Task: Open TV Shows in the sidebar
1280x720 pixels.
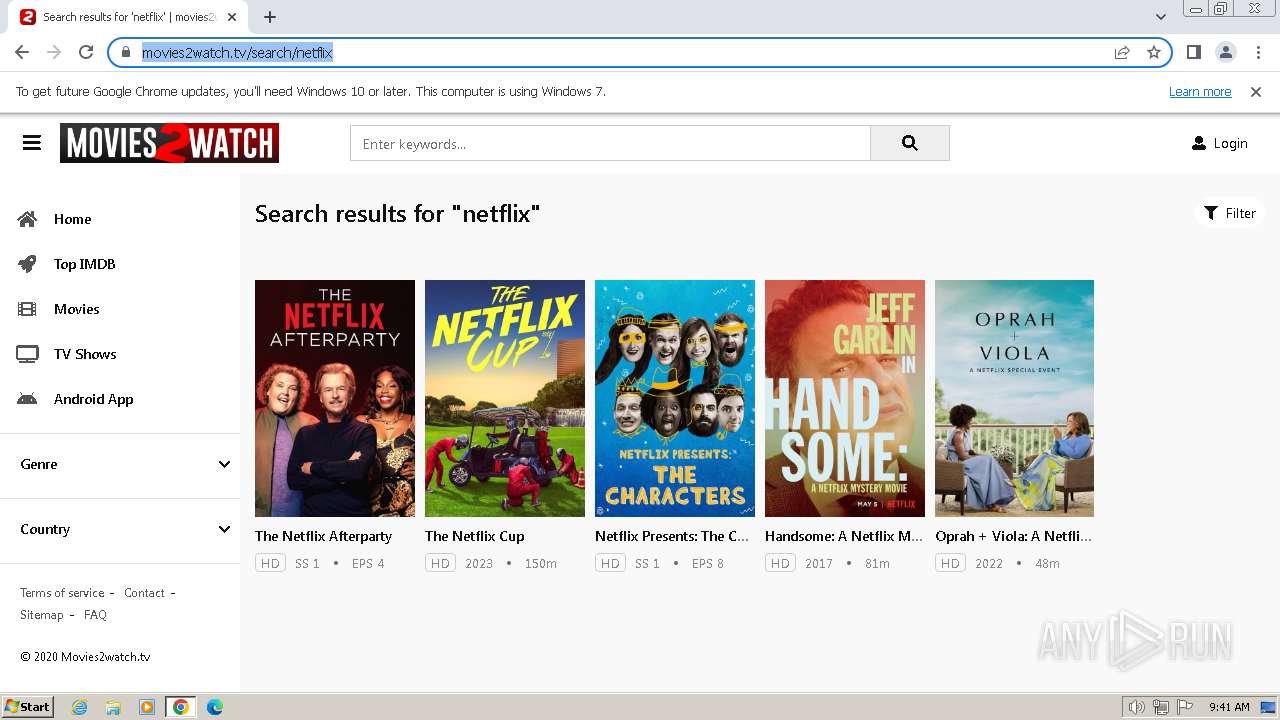Action: [85, 354]
